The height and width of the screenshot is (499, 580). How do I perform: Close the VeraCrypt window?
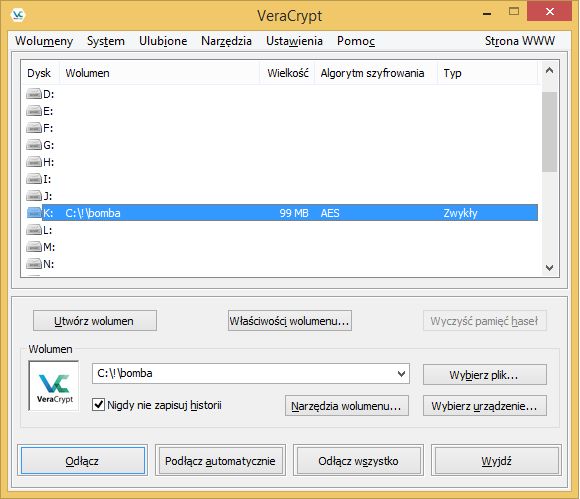(550, 11)
